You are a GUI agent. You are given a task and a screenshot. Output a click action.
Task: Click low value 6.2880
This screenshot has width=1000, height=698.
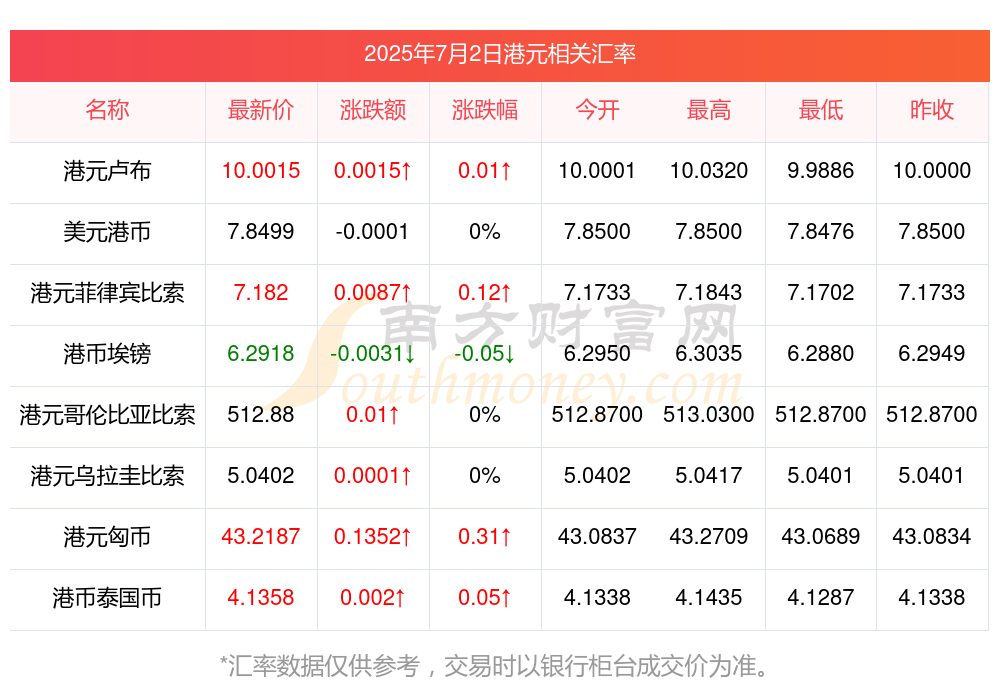pos(821,353)
